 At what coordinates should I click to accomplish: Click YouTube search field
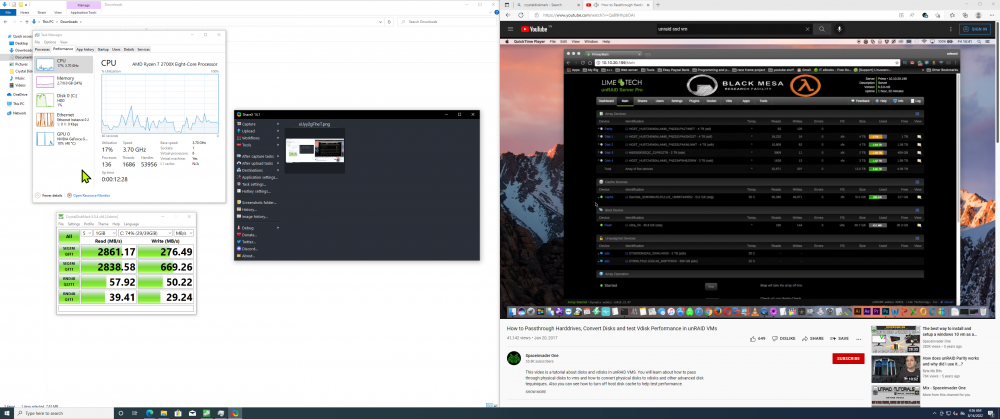730,29
